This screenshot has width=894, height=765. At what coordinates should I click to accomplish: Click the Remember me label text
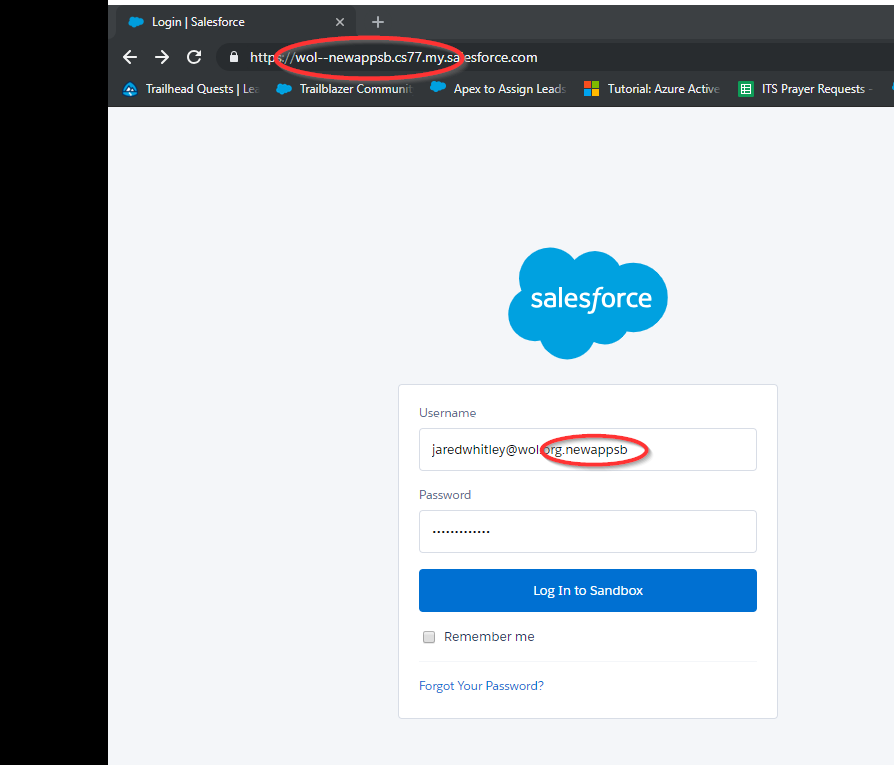[489, 637]
